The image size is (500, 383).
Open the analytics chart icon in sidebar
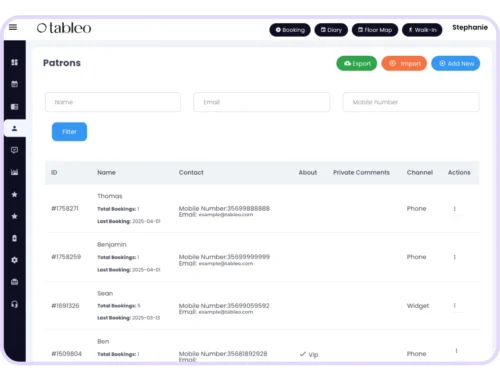click(x=14, y=172)
